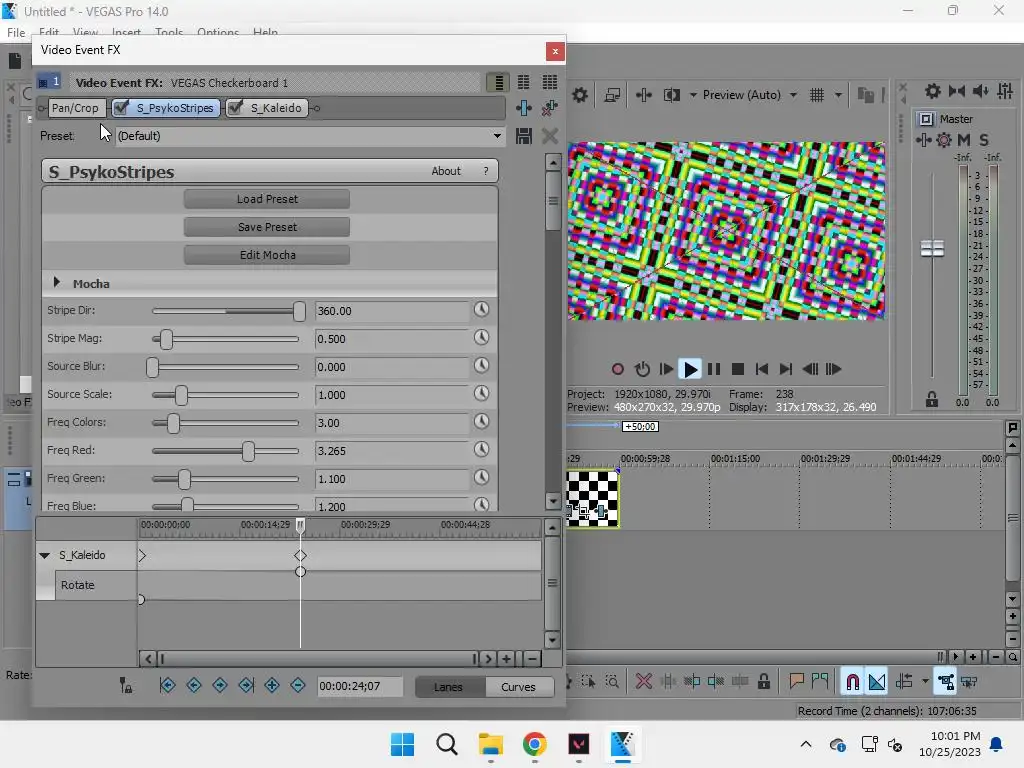Click the Load Preset button
This screenshot has height=768, width=1024.
(x=267, y=199)
